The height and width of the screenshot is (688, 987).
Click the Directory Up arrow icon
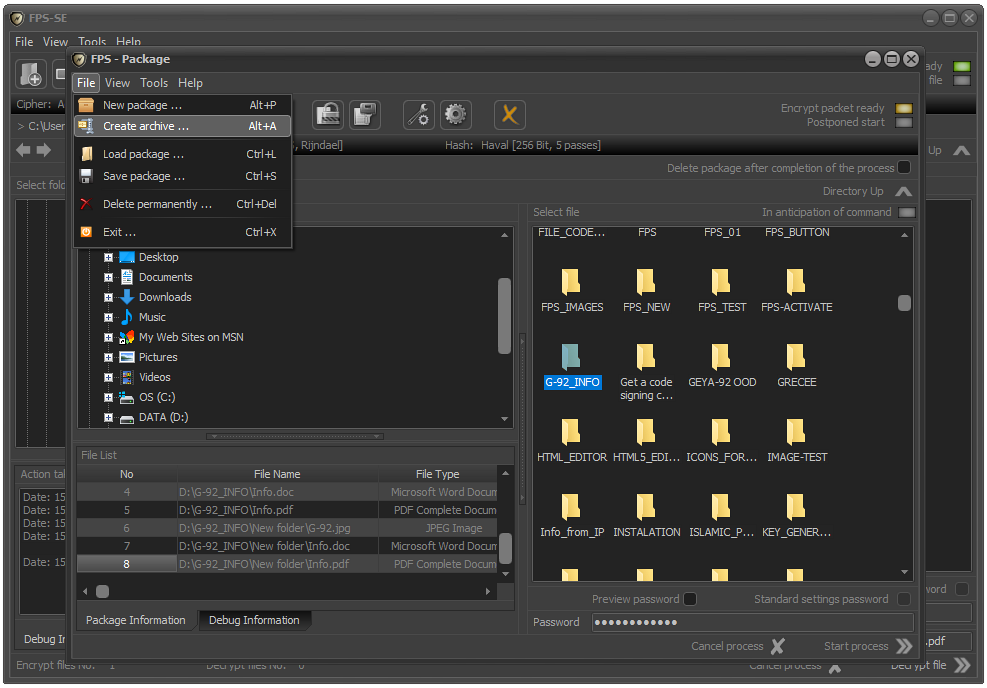[903, 191]
